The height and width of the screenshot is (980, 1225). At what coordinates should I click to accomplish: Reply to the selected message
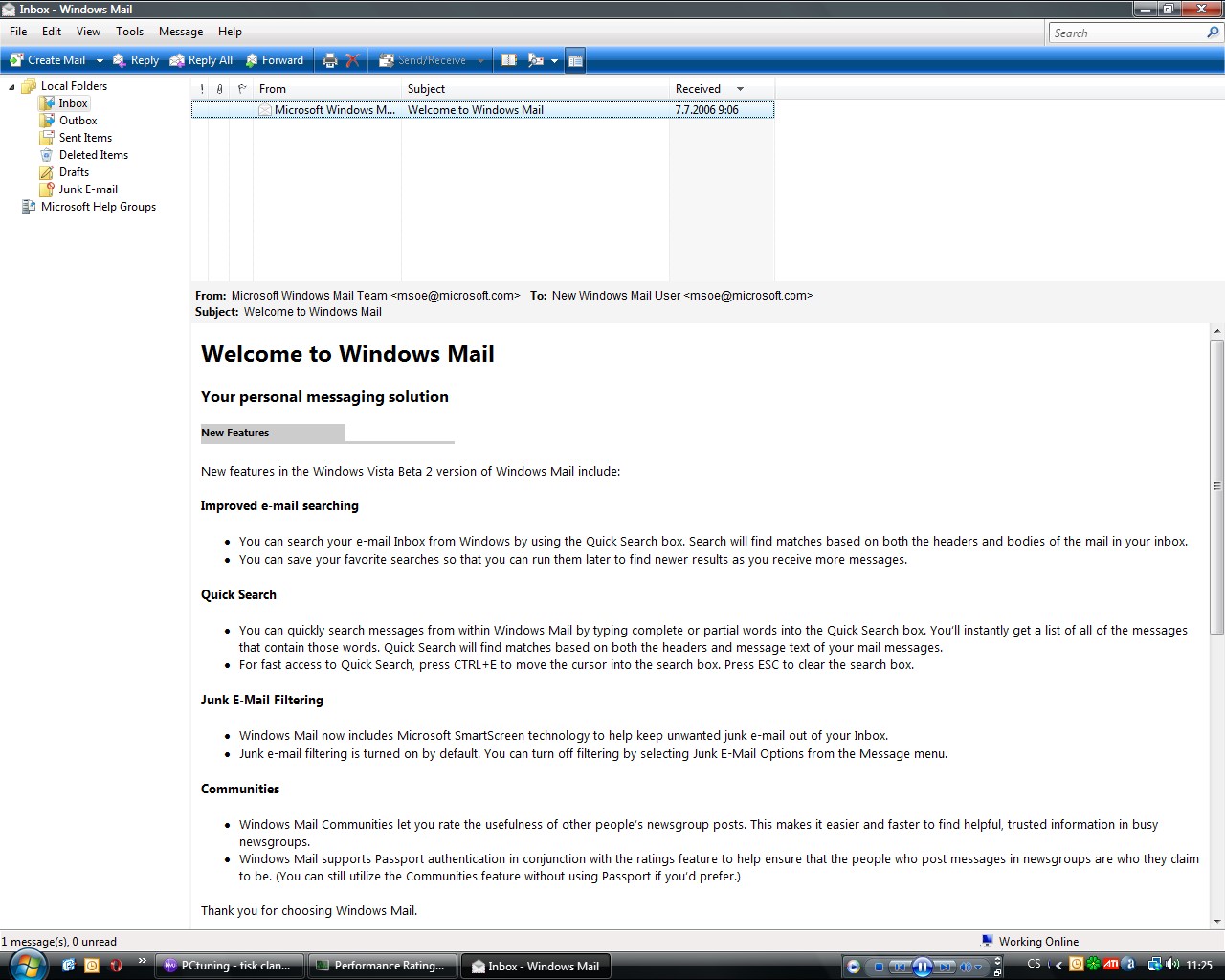click(x=136, y=60)
